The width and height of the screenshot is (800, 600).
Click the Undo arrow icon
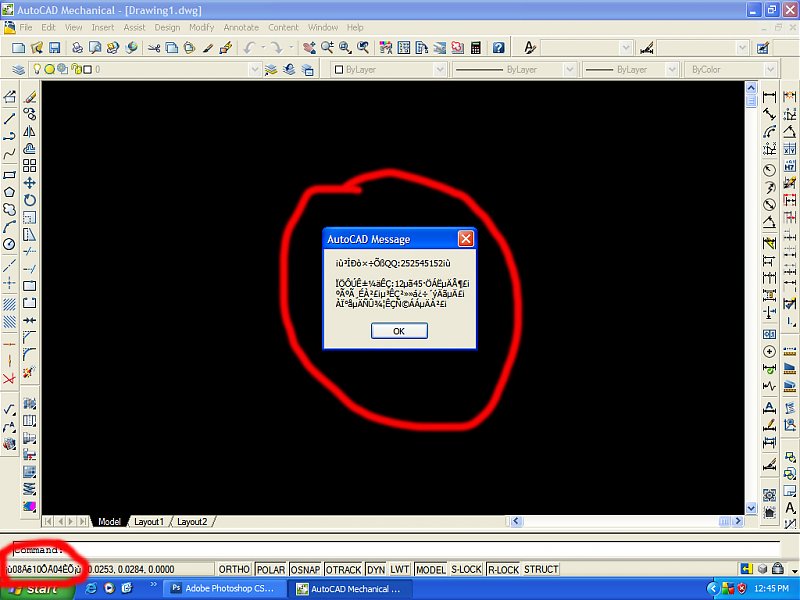coord(249,48)
